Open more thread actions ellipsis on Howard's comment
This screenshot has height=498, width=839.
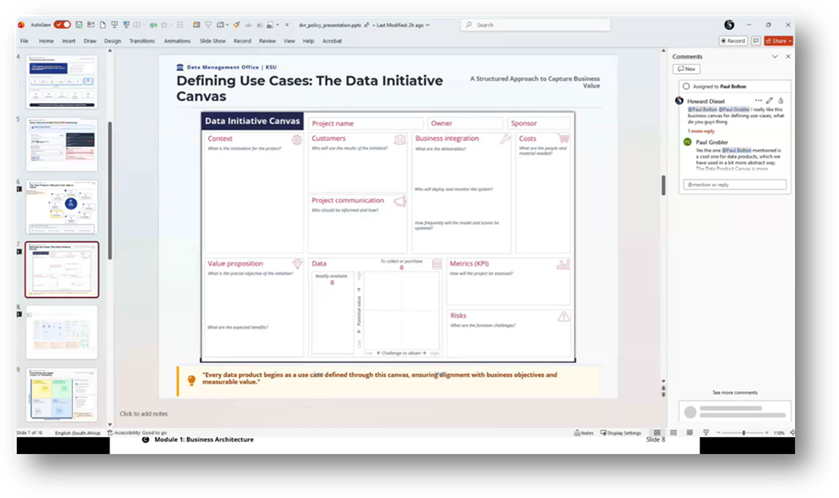tap(758, 101)
